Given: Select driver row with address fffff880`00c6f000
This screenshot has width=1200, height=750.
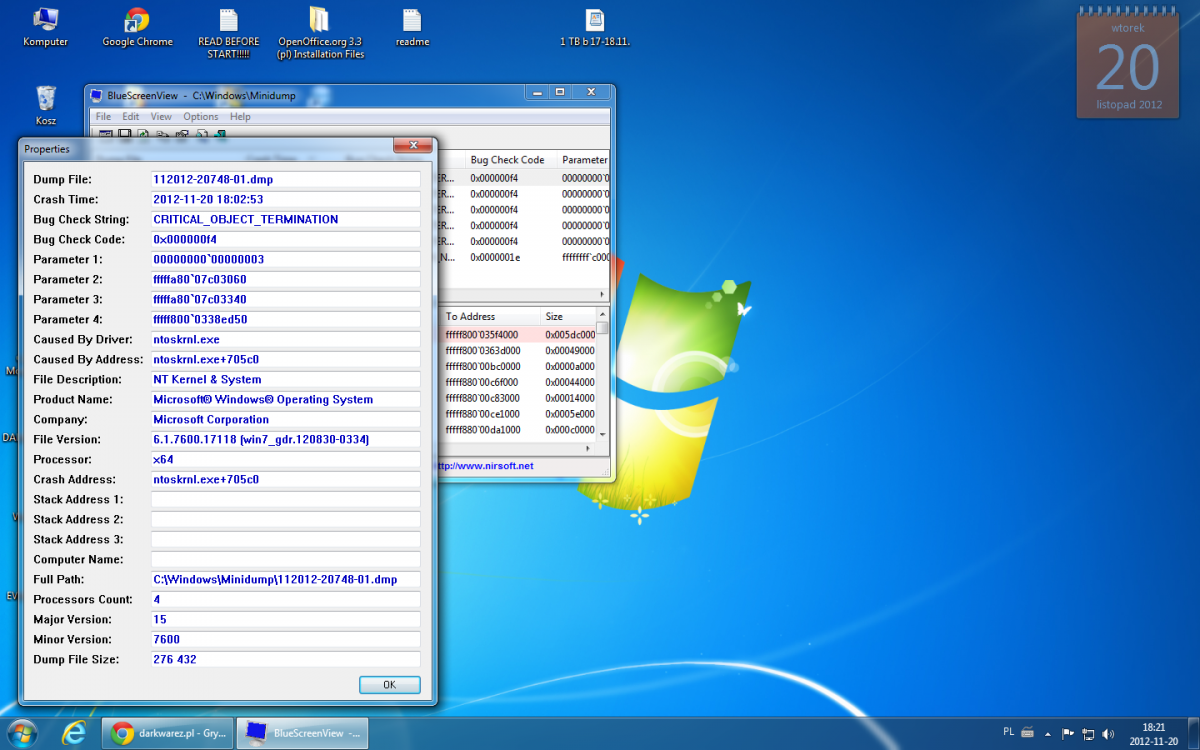Looking at the screenshot, I should [519, 382].
